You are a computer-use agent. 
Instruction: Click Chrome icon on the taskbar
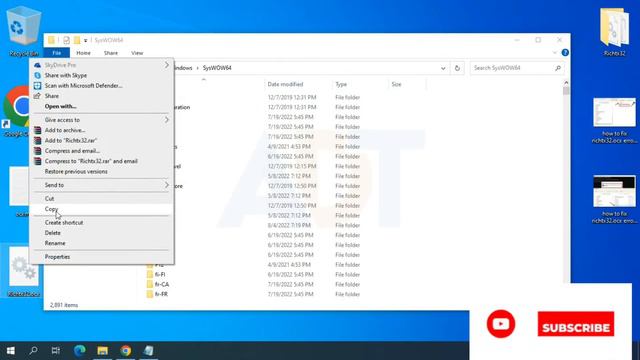pyautogui.click(x=126, y=351)
